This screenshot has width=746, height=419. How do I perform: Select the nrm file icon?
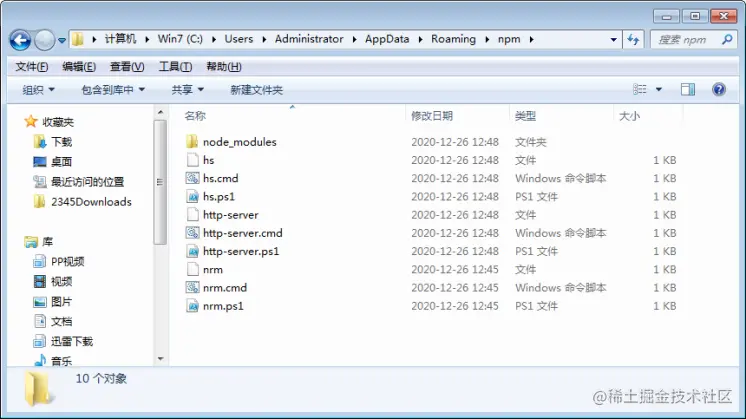coord(192,269)
